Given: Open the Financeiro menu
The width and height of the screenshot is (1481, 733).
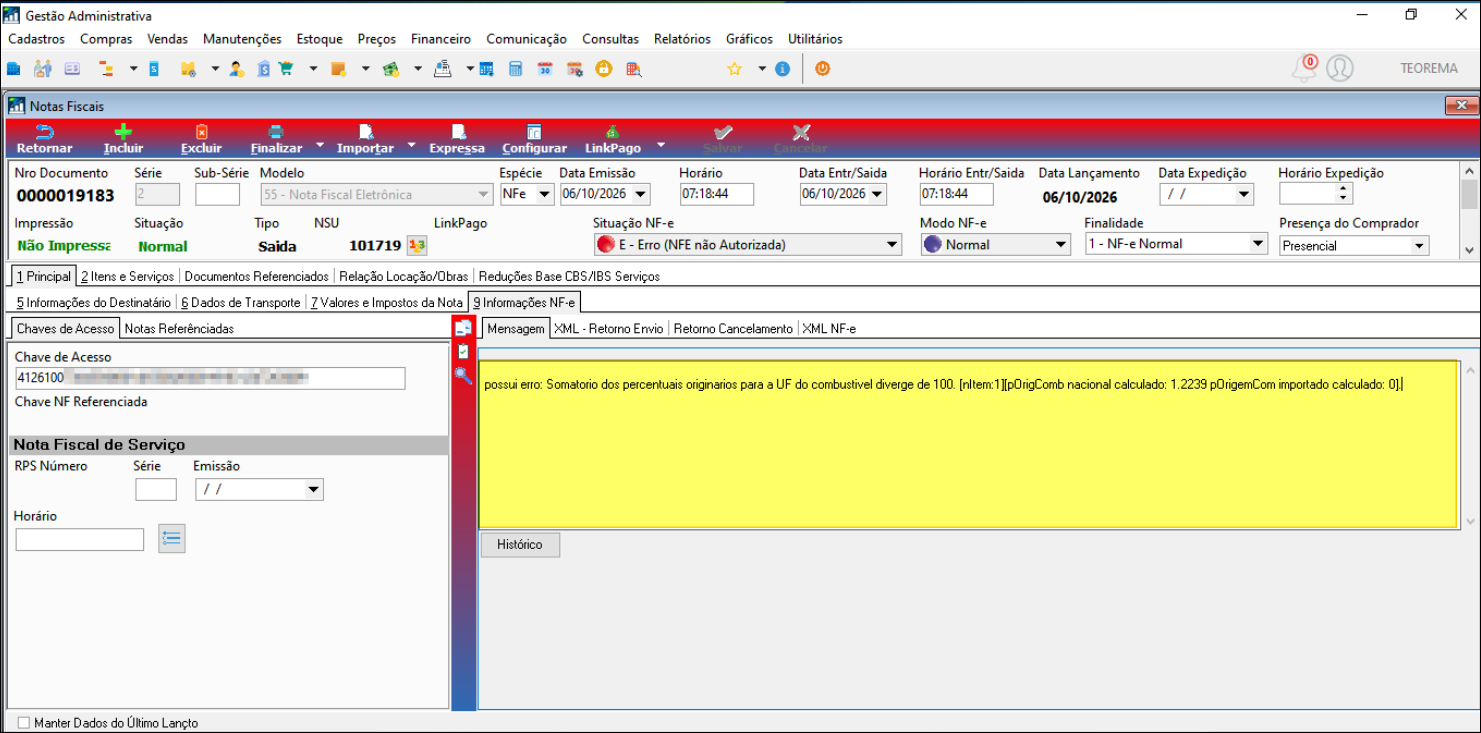Looking at the screenshot, I should click(441, 39).
